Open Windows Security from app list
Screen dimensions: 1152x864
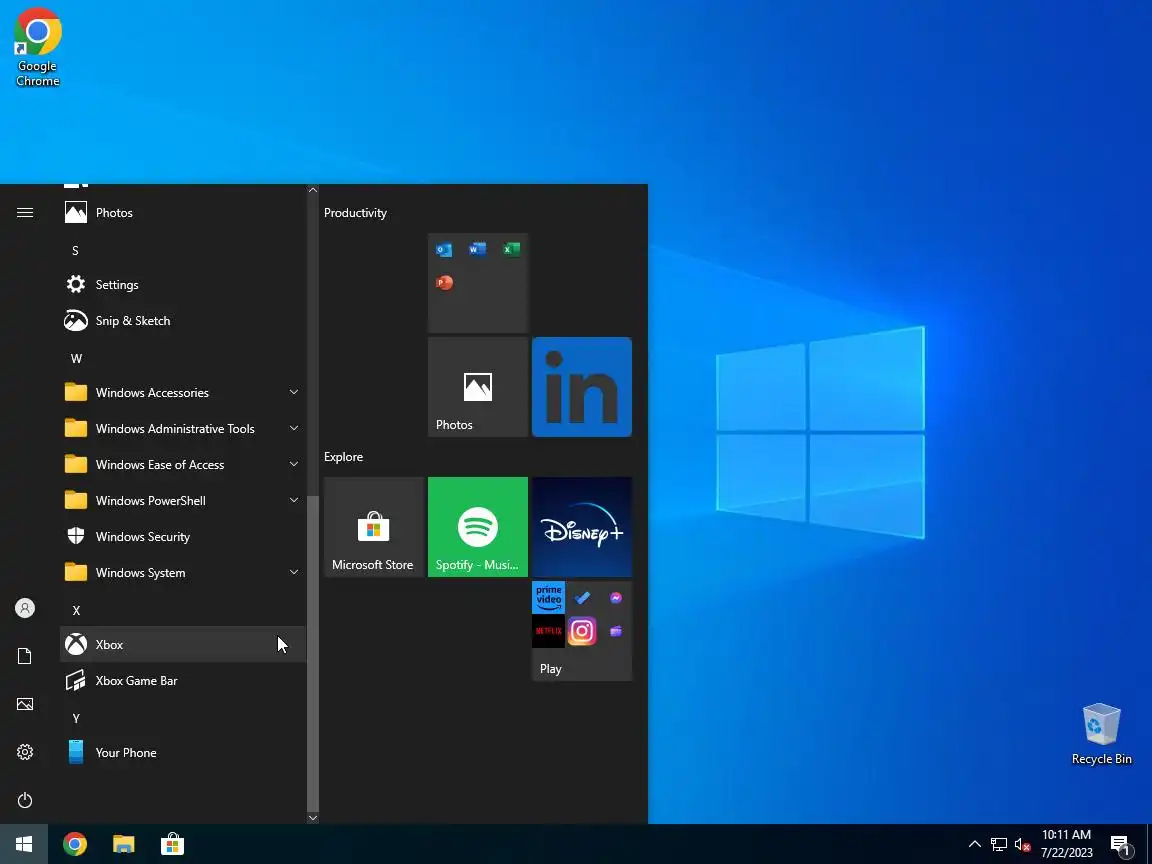click(182, 536)
